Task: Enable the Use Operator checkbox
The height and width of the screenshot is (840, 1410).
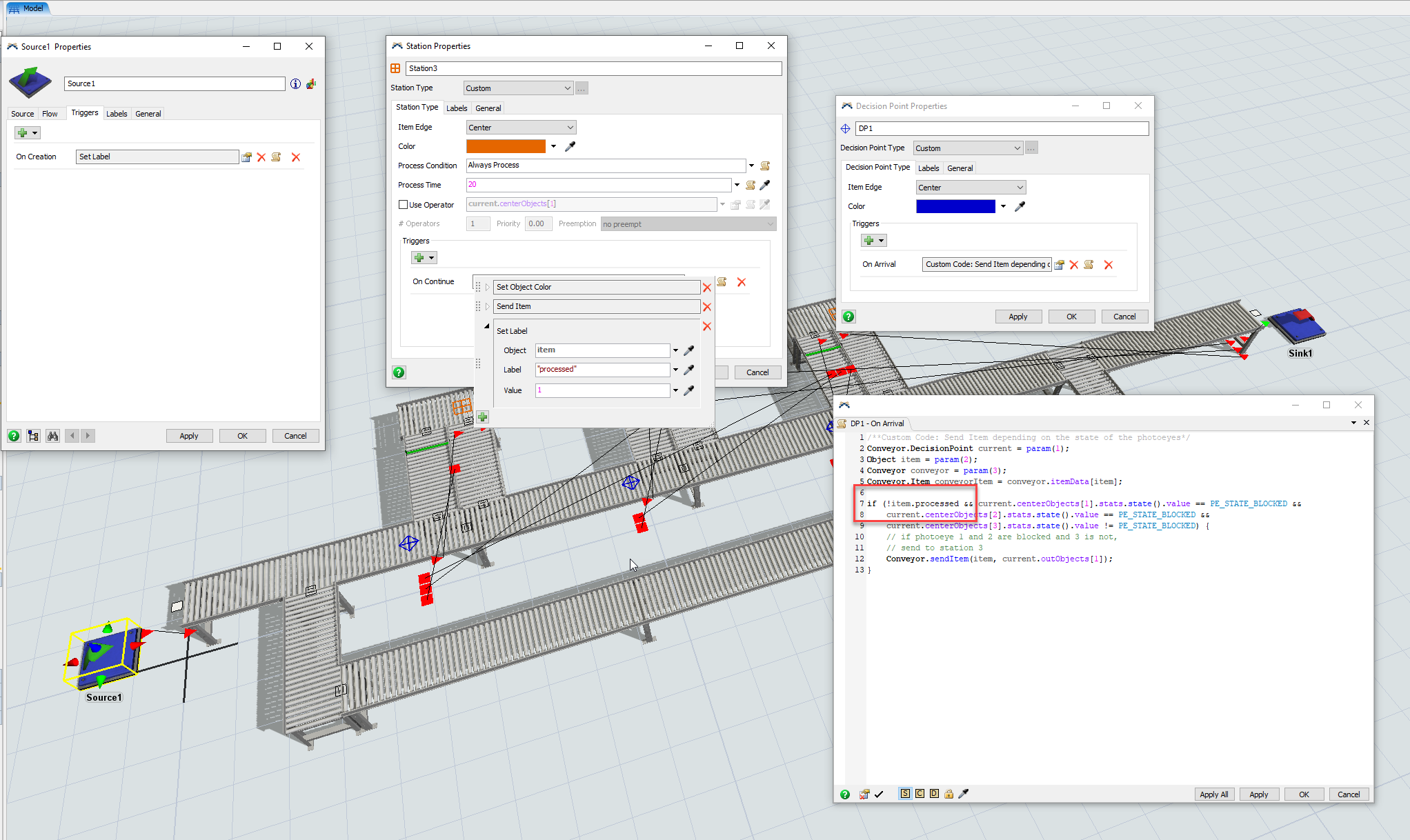Action: click(403, 205)
